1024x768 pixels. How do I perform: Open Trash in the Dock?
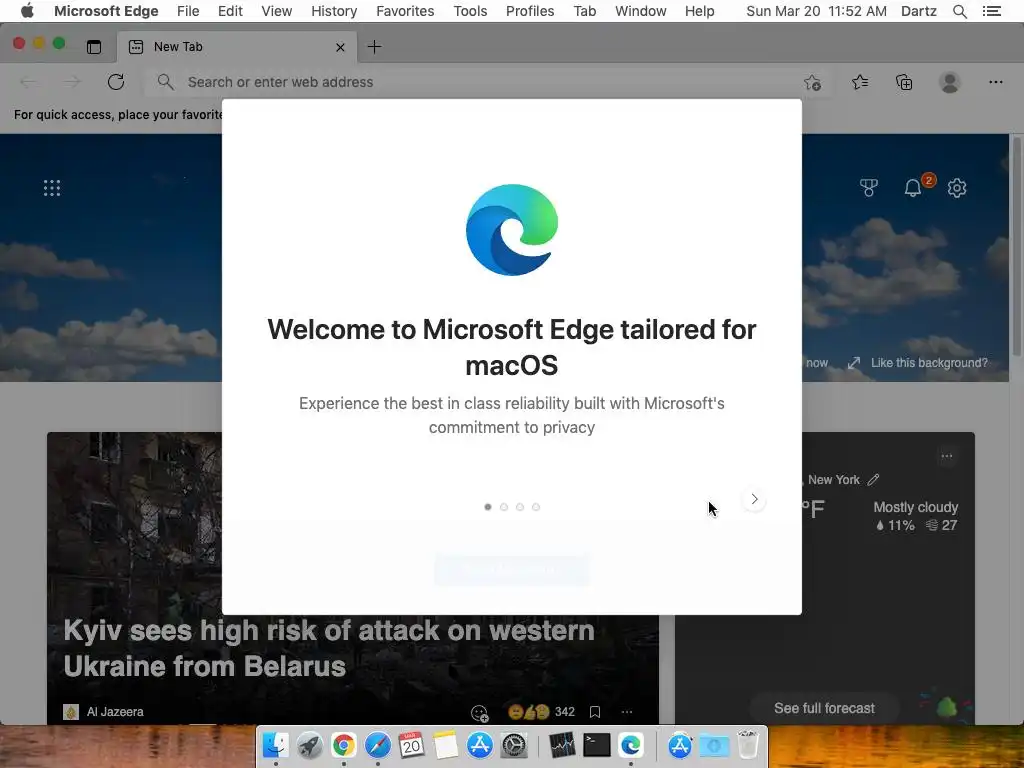[x=748, y=745]
